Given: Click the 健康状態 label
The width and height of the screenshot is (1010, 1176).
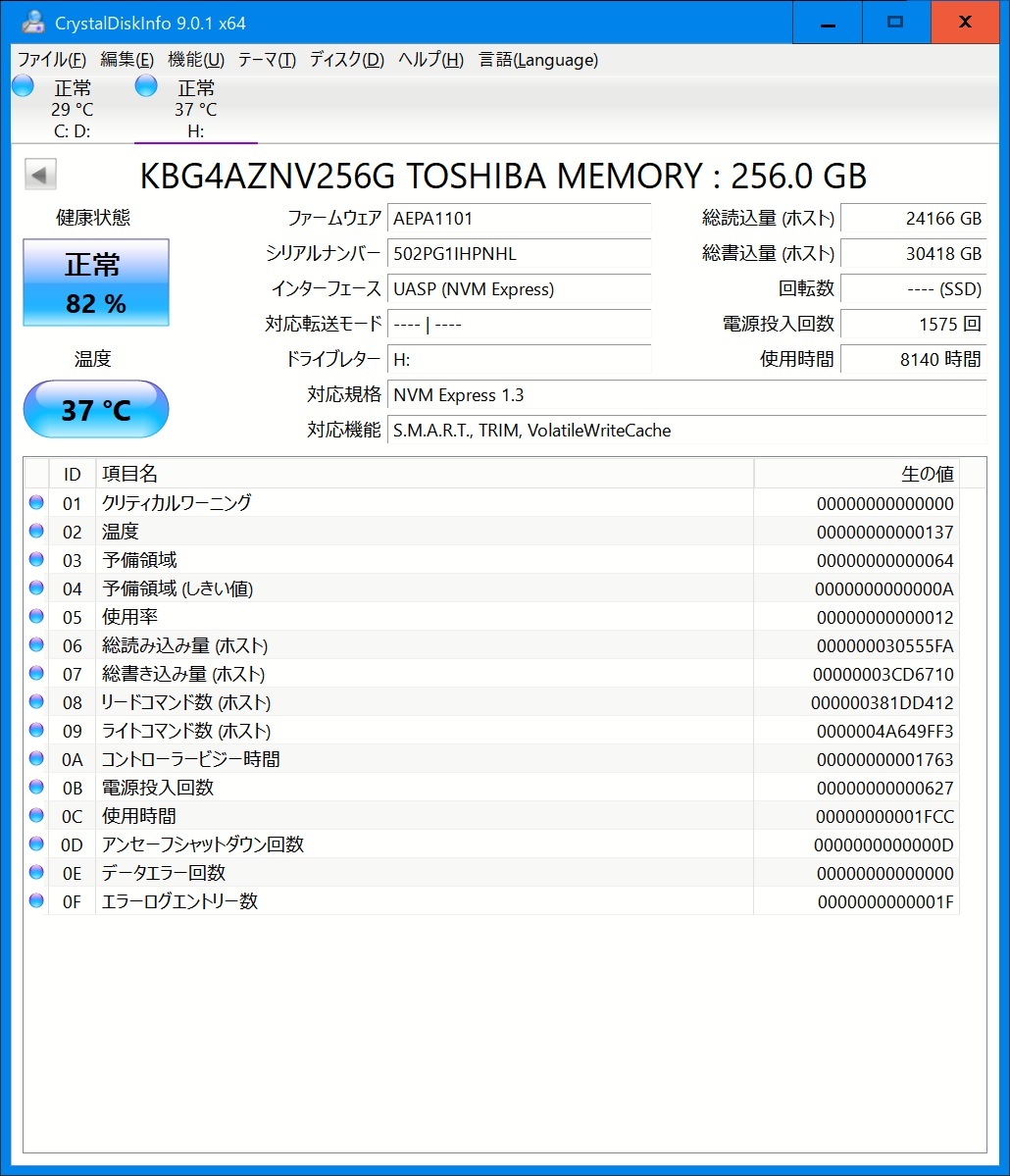Looking at the screenshot, I should pyautogui.click(x=93, y=218).
